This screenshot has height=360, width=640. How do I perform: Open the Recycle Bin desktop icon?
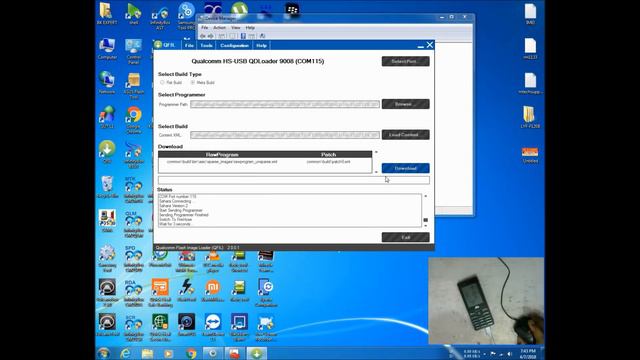pos(107,187)
